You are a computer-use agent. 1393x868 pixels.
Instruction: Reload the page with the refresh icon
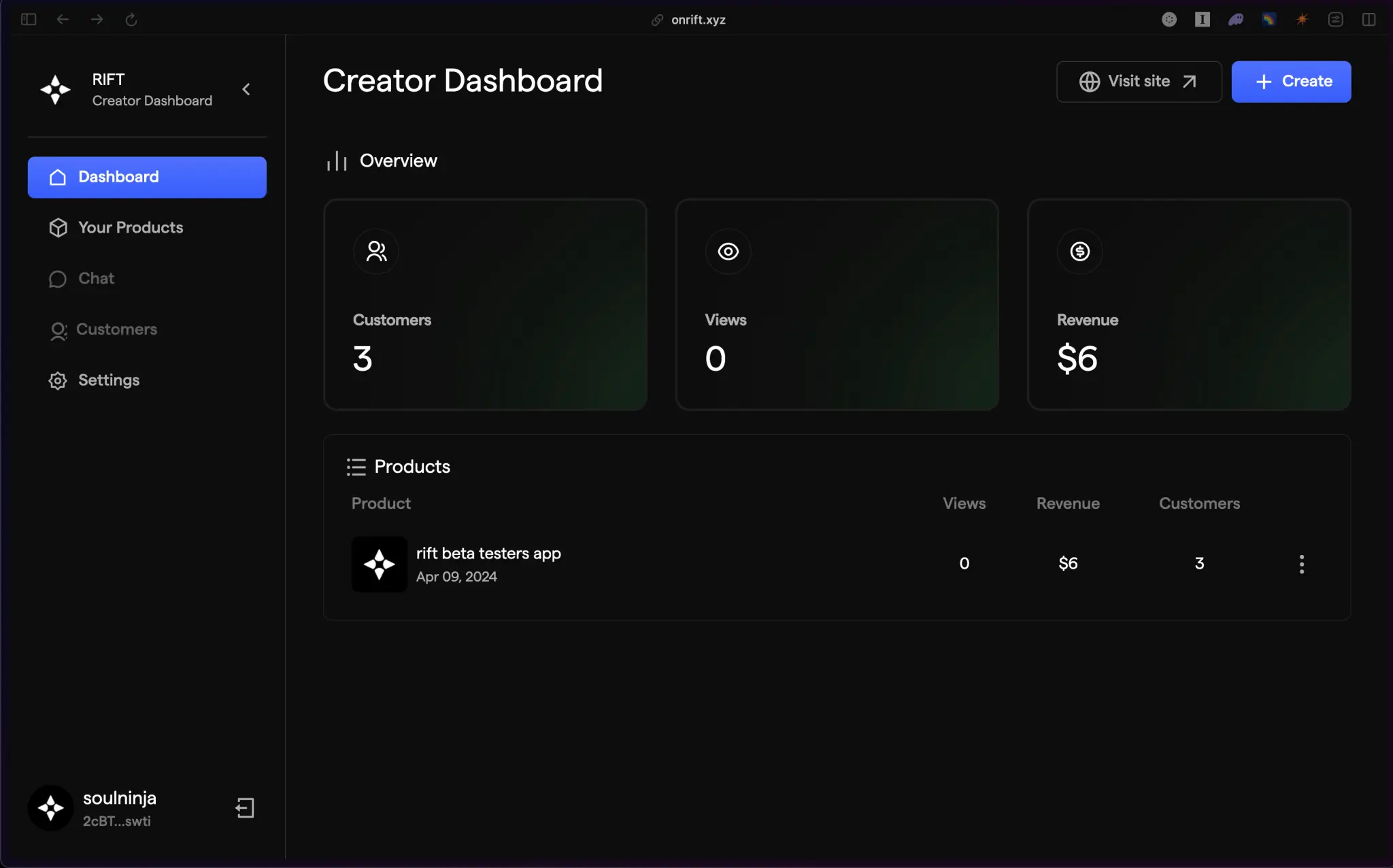[131, 19]
